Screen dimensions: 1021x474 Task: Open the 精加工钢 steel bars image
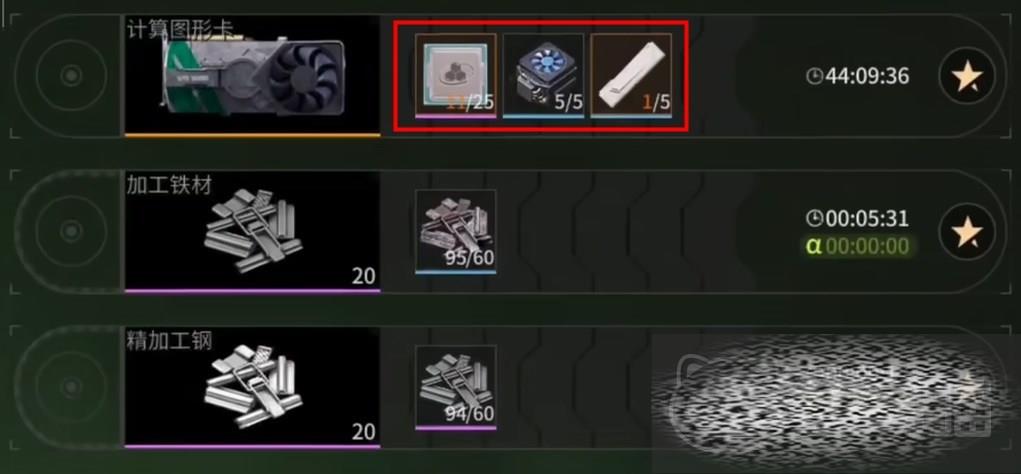[x=253, y=387]
